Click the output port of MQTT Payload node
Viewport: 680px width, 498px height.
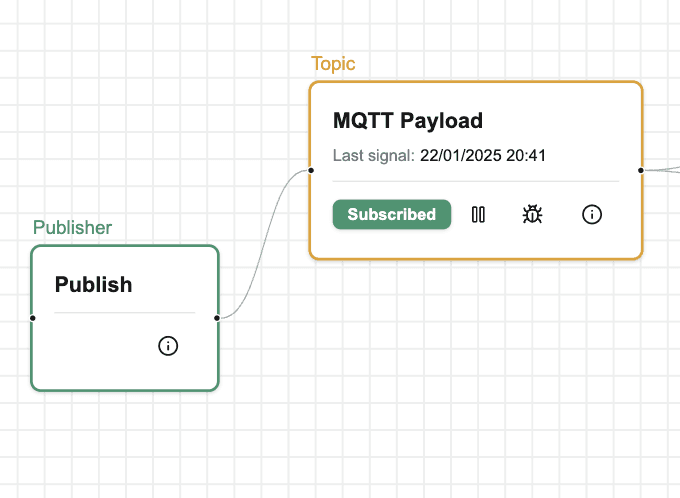641,170
